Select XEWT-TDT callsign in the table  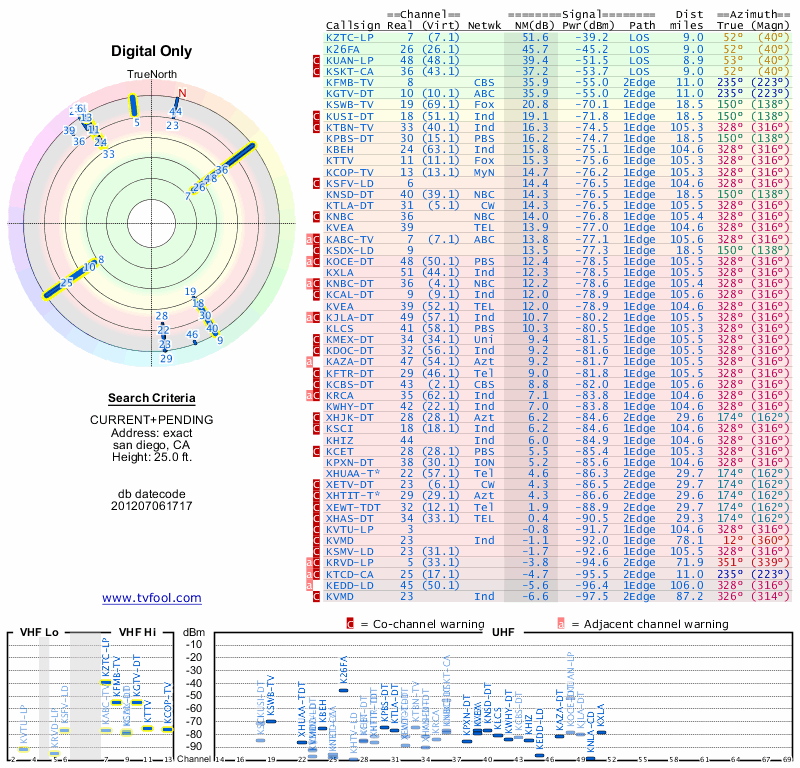(353, 507)
